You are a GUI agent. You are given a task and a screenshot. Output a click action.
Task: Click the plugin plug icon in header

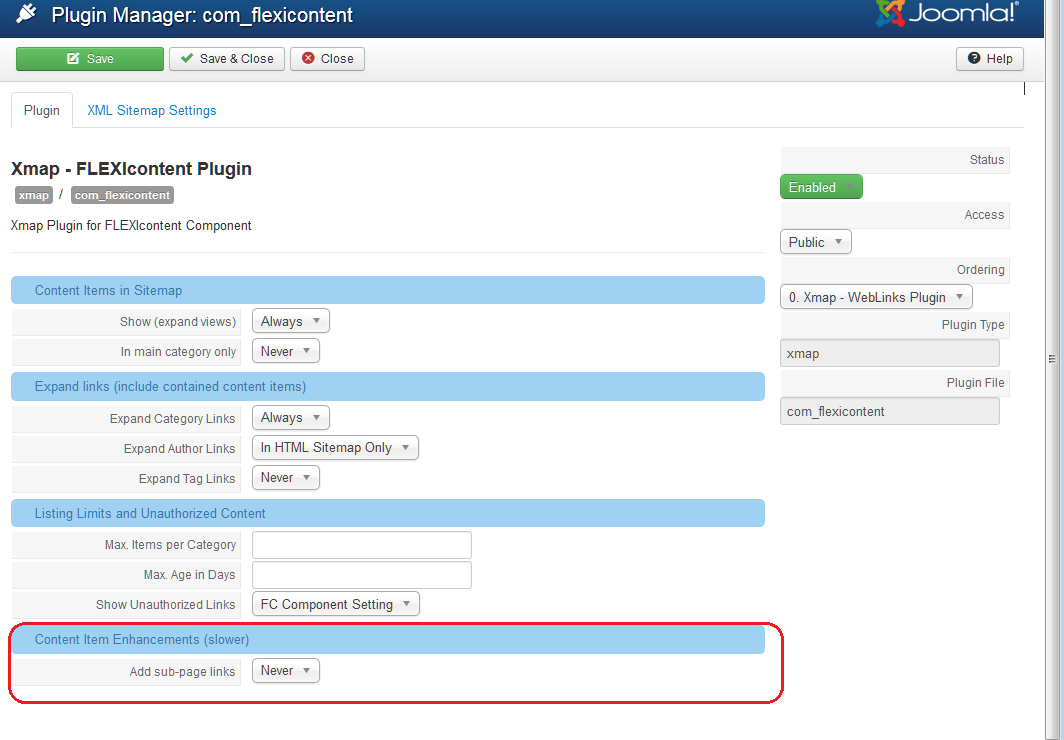(26, 14)
